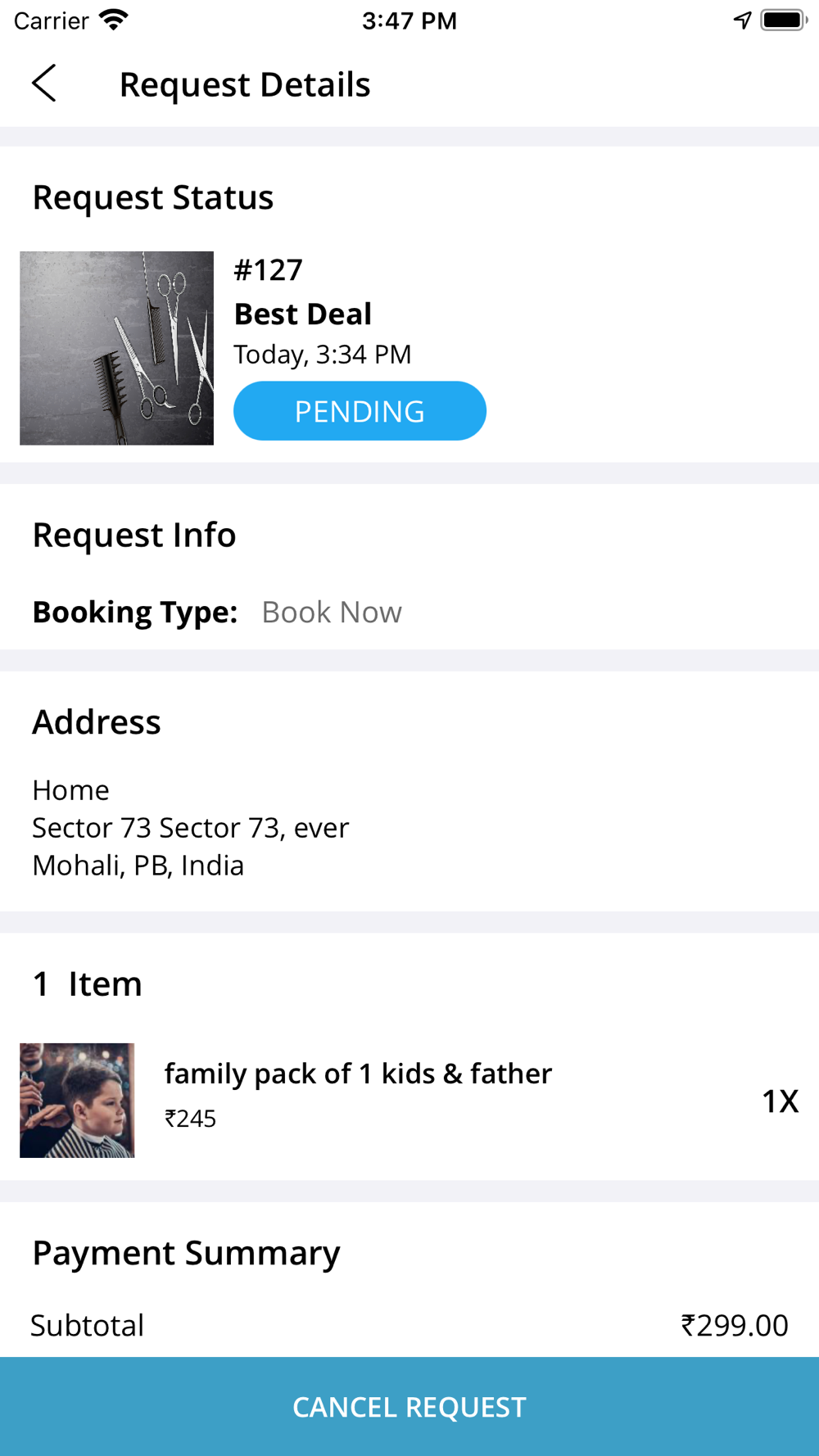The width and height of the screenshot is (819, 1456).
Task: Go back using the arrow icon
Action: 44,84
